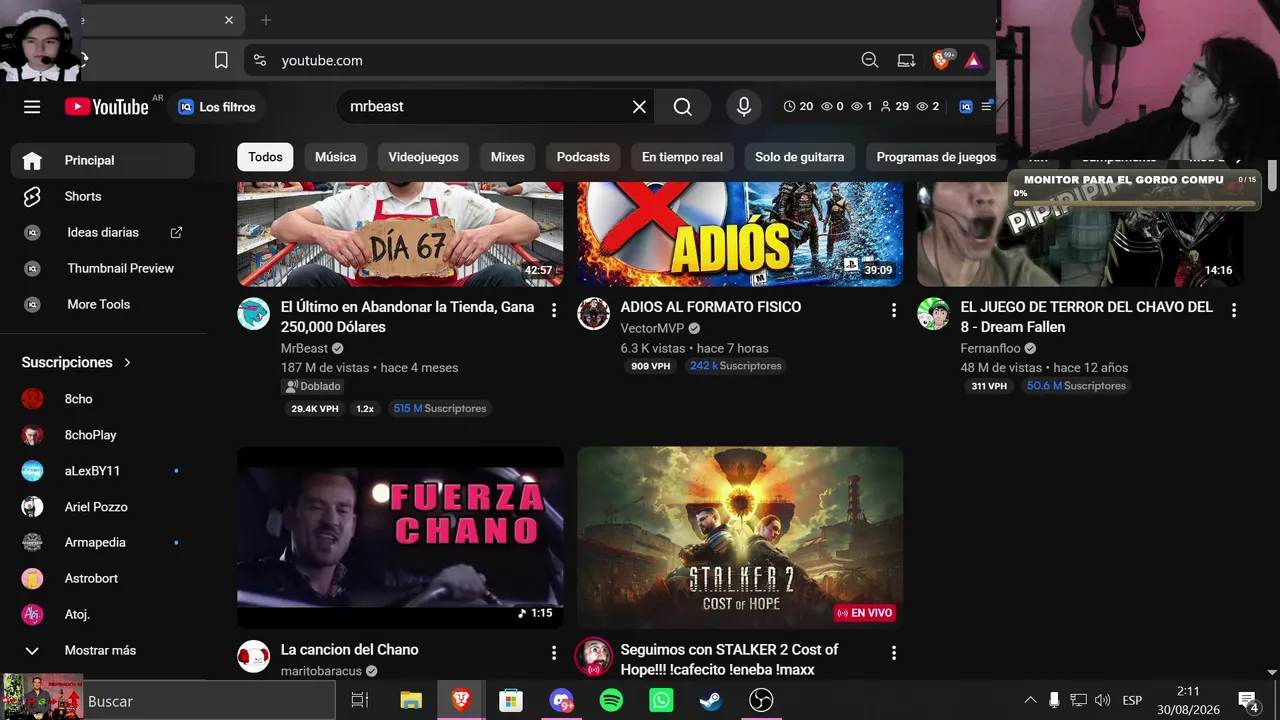Open options for the MrBeast tienda video
The height and width of the screenshot is (720, 1280).
[x=554, y=310]
